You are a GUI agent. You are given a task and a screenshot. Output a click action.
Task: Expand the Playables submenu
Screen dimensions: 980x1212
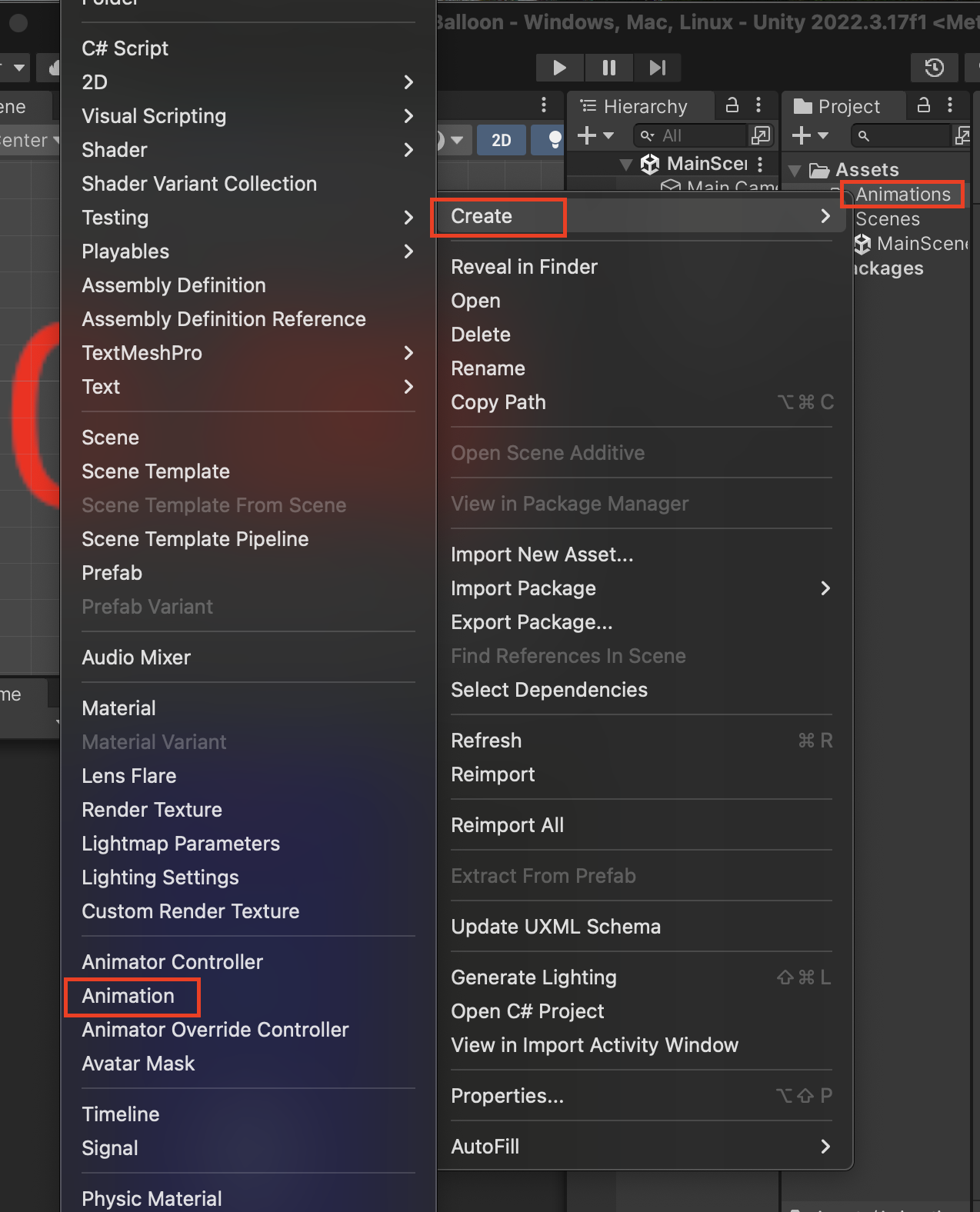pyautogui.click(x=248, y=251)
